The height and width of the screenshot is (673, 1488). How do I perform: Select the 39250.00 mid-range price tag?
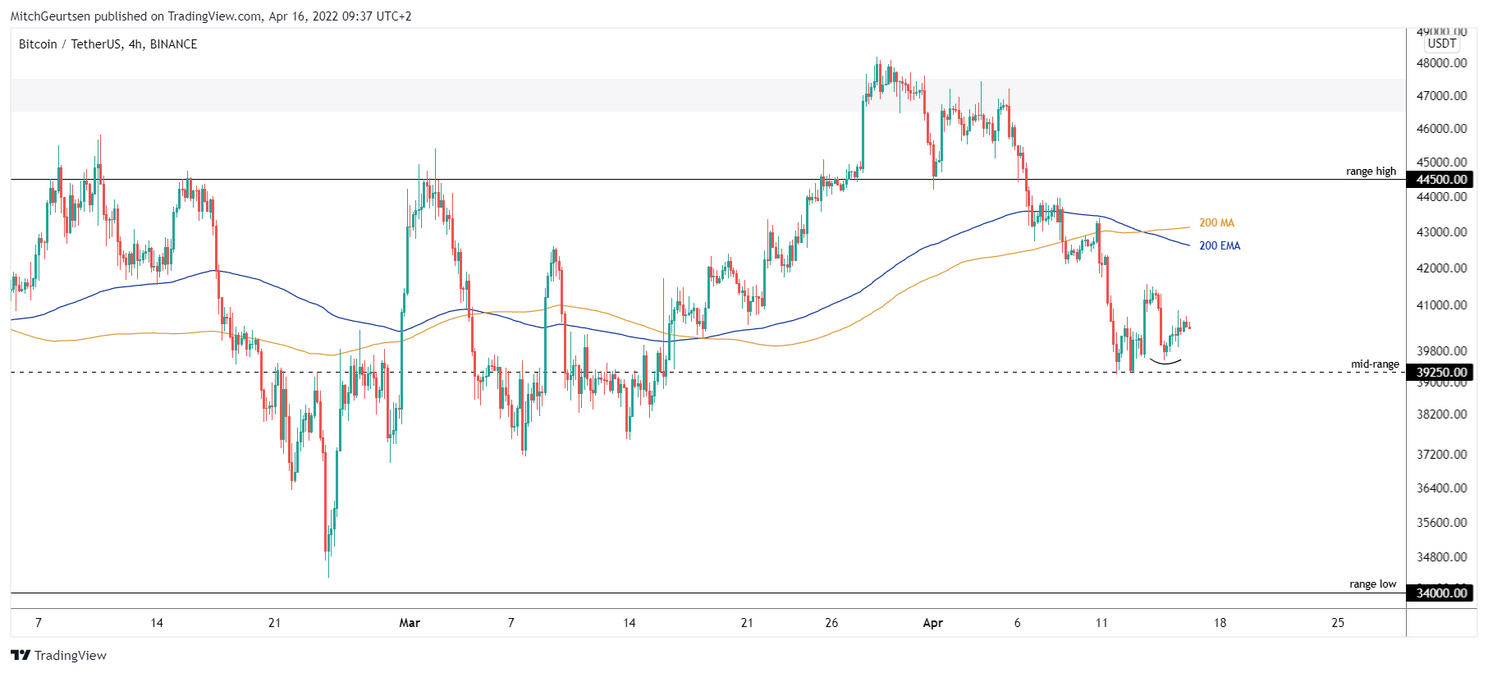coord(1441,372)
